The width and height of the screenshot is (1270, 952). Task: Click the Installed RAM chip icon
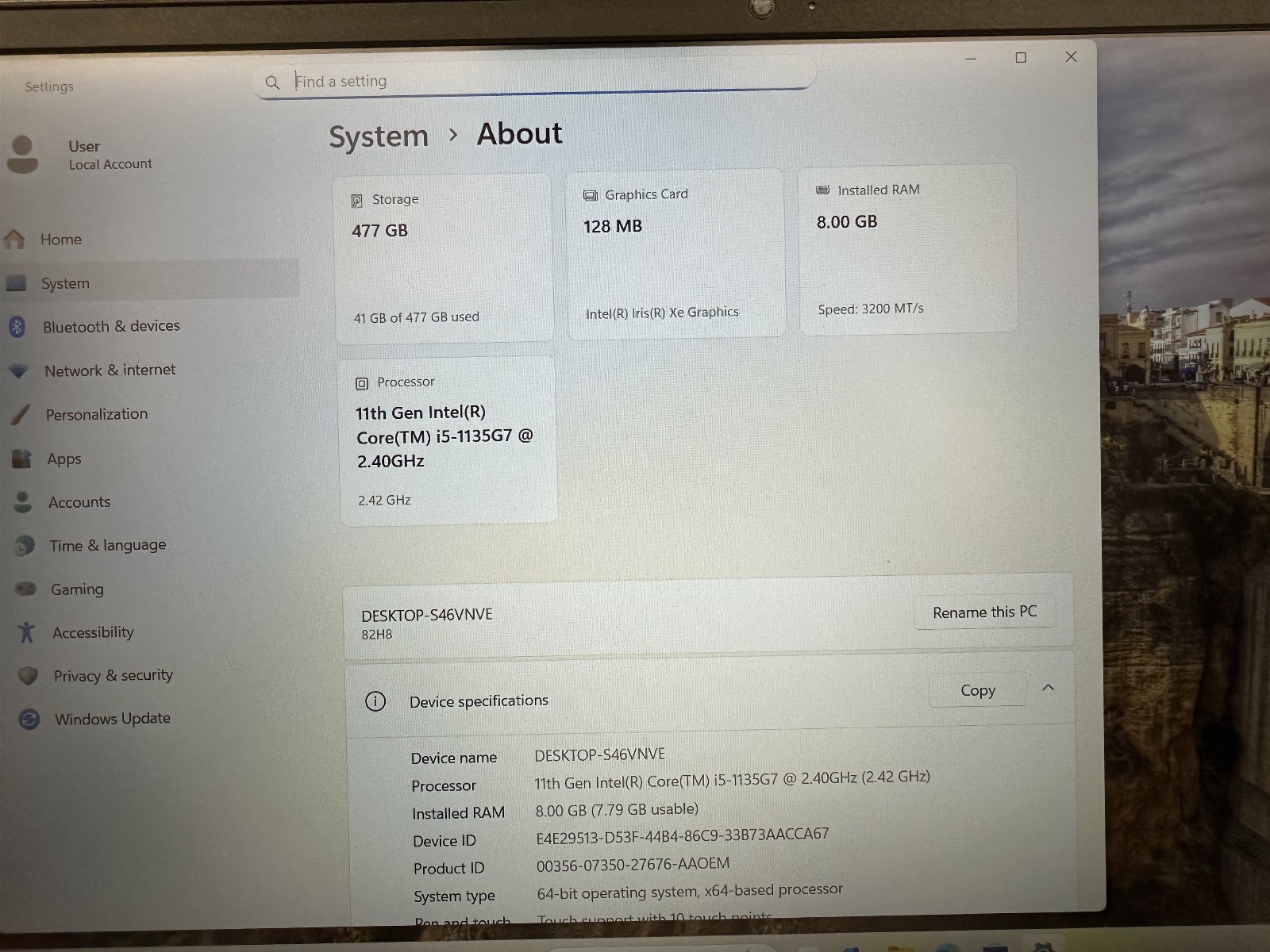pos(823,190)
